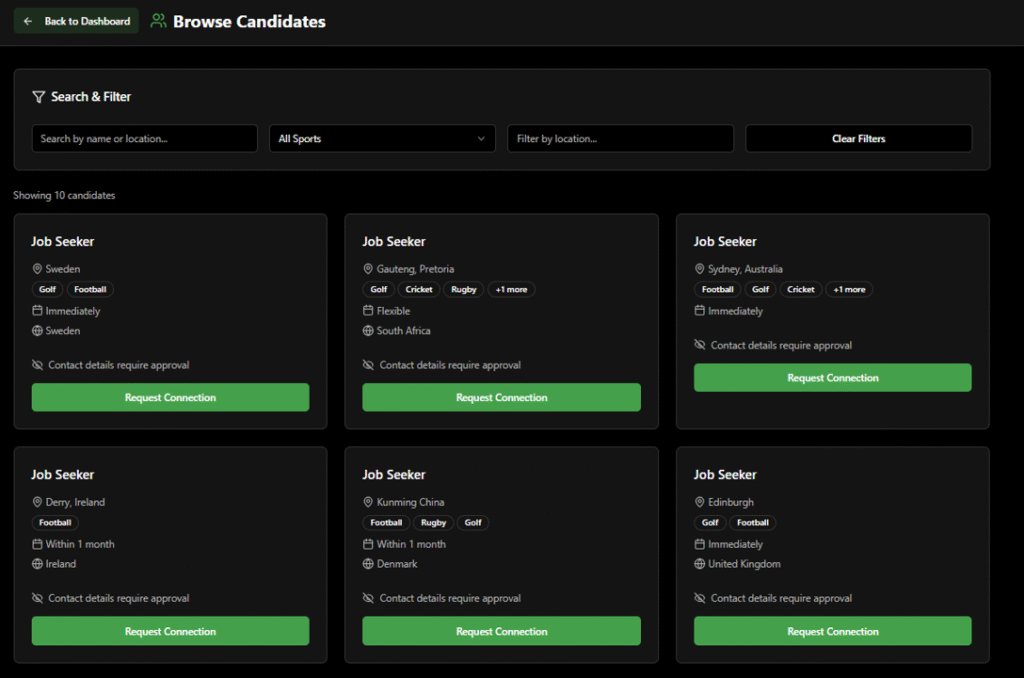Image resolution: width=1024 pixels, height=678 pixels.
Task: Click hidden-eye icon on Sydney candidate card
Action: 700,346
